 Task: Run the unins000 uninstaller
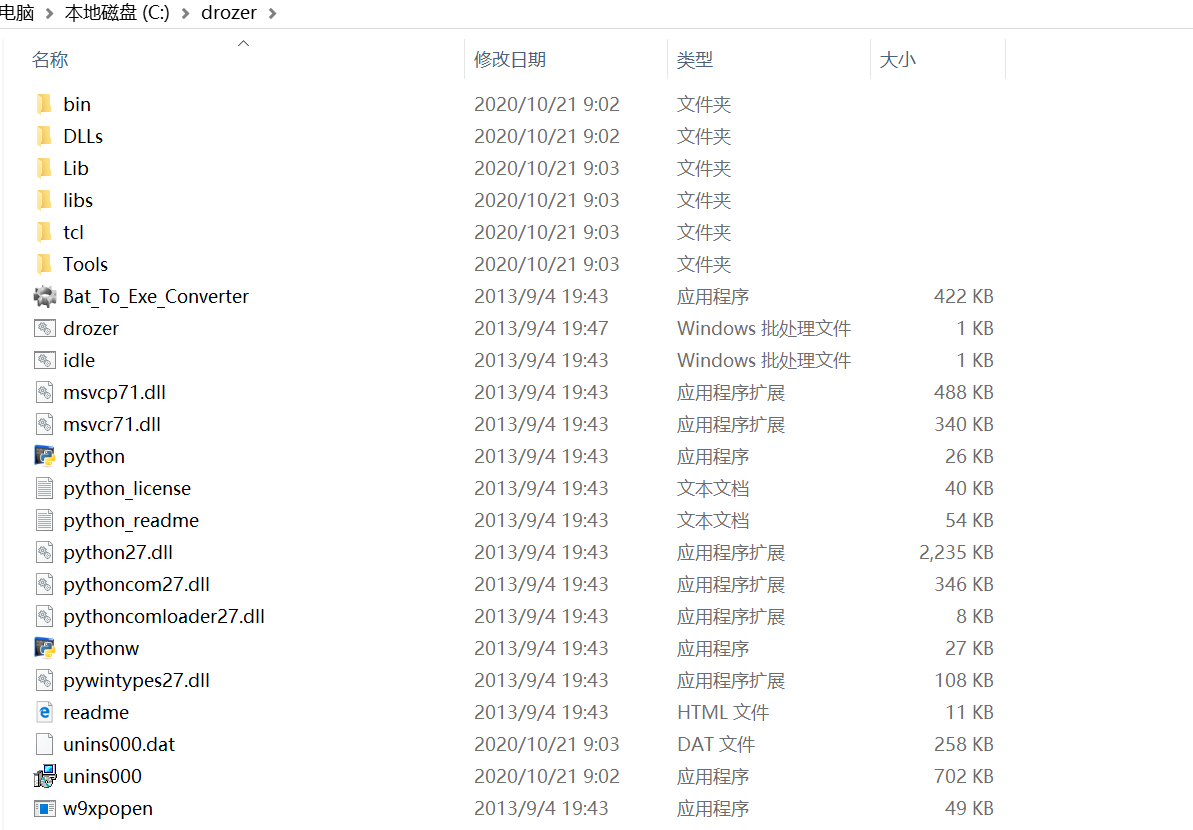(x=101, y=775)
